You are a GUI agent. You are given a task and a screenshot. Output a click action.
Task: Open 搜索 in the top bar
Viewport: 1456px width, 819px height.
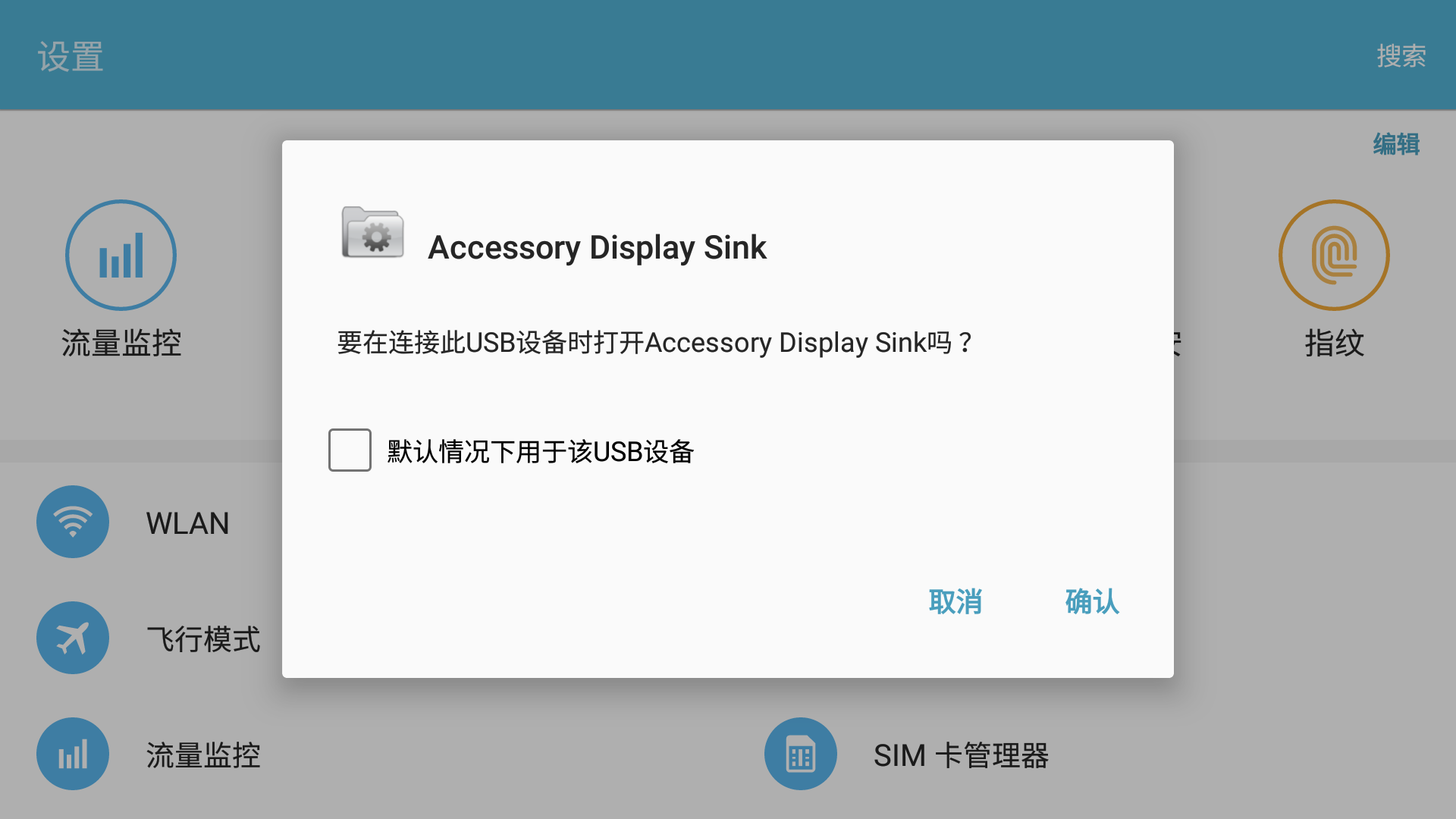(1401, 55)
